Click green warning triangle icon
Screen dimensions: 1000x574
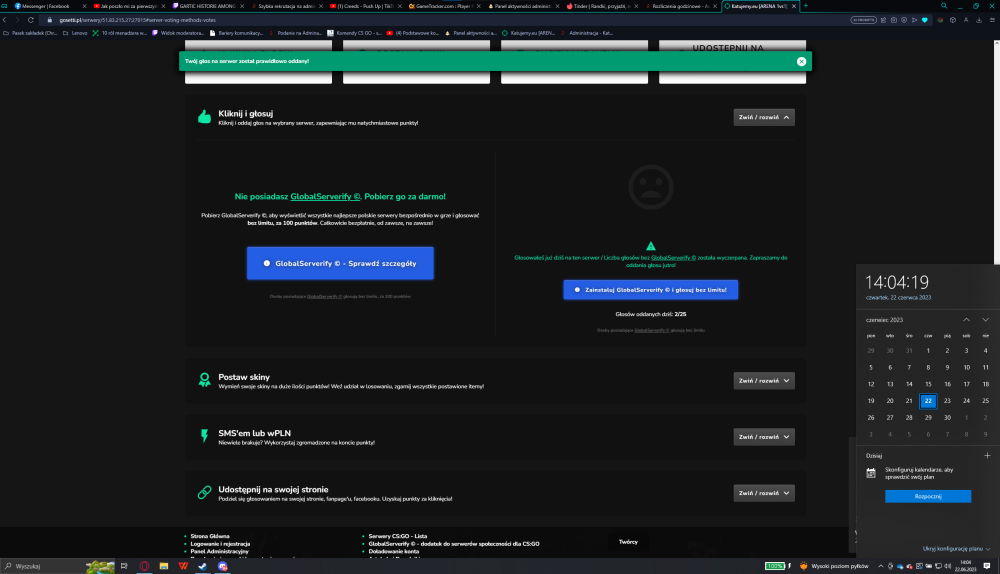pyautogui.click(x=651, y=246)
